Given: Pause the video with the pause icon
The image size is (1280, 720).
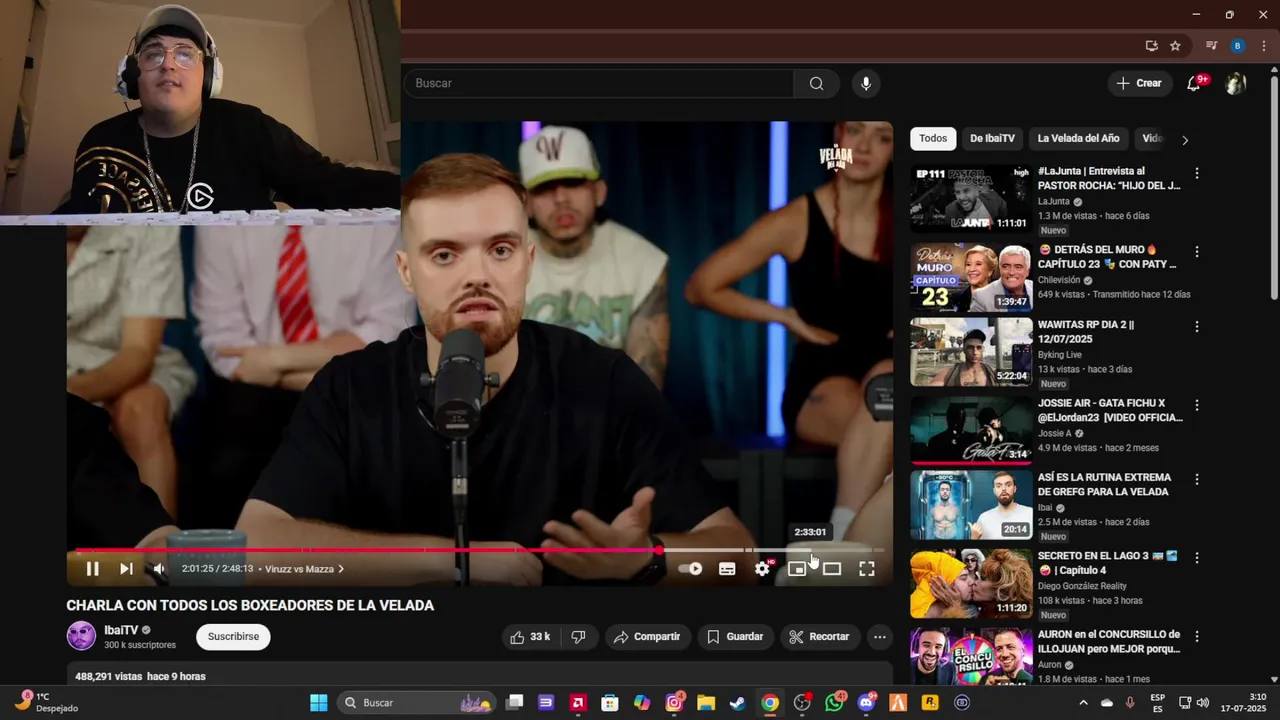Looking at the screenshot, I should click(x=92, y=569).
